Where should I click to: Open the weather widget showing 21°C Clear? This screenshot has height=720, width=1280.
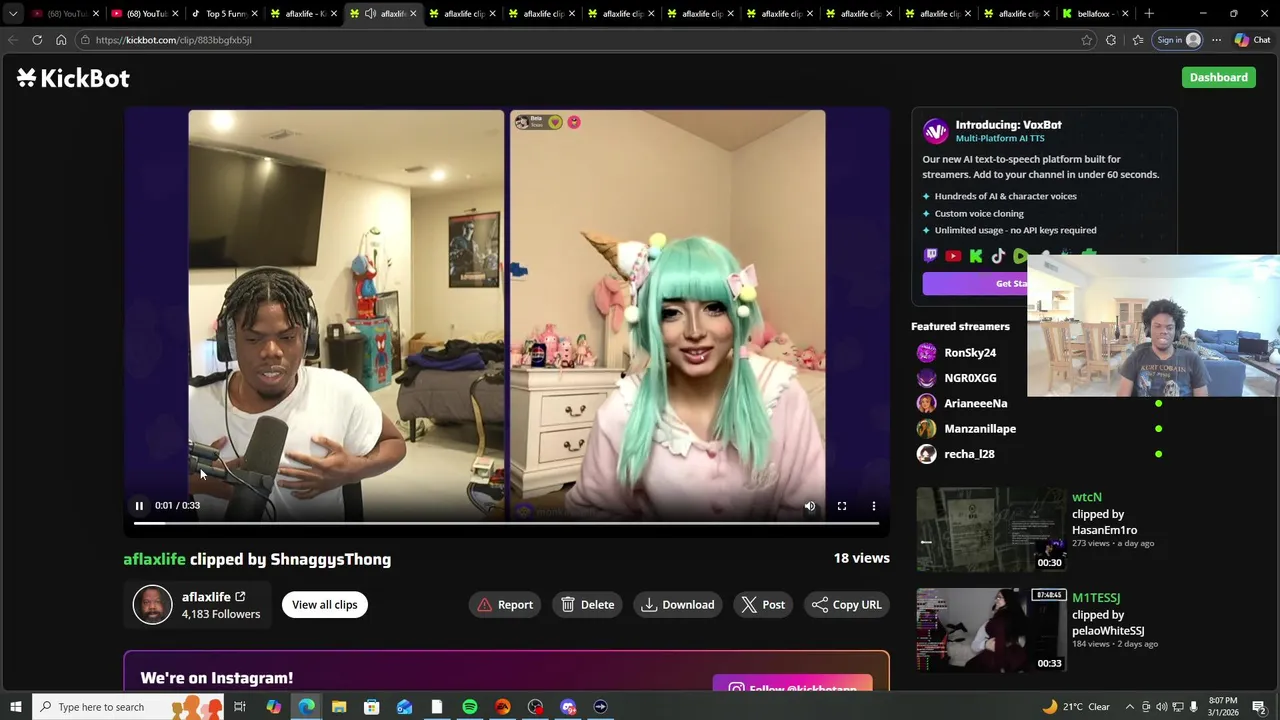click(x=1076, y=707)
